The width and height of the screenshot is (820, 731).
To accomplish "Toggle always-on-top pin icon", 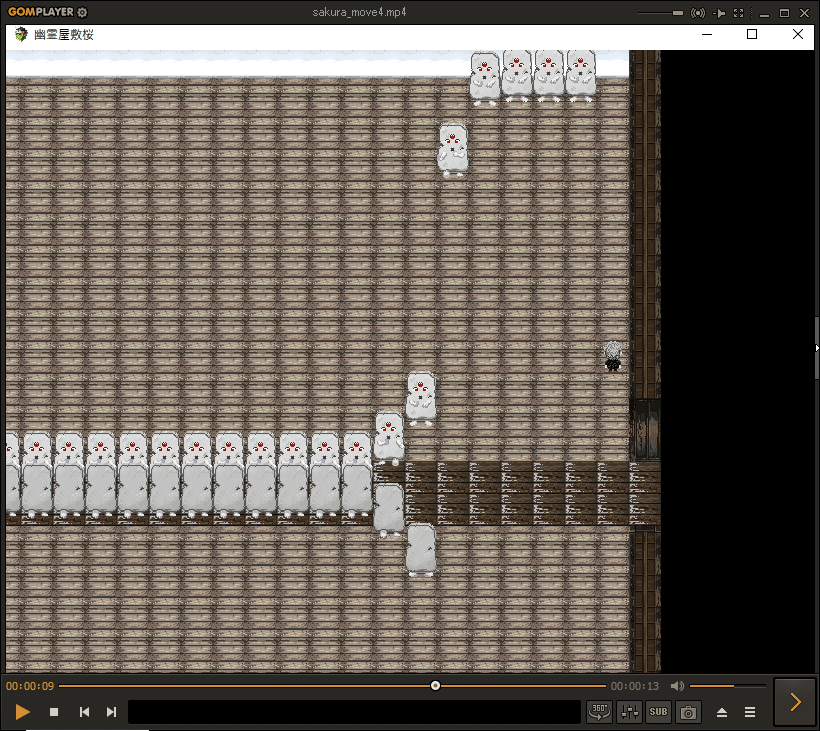I will tap(719, 13).
